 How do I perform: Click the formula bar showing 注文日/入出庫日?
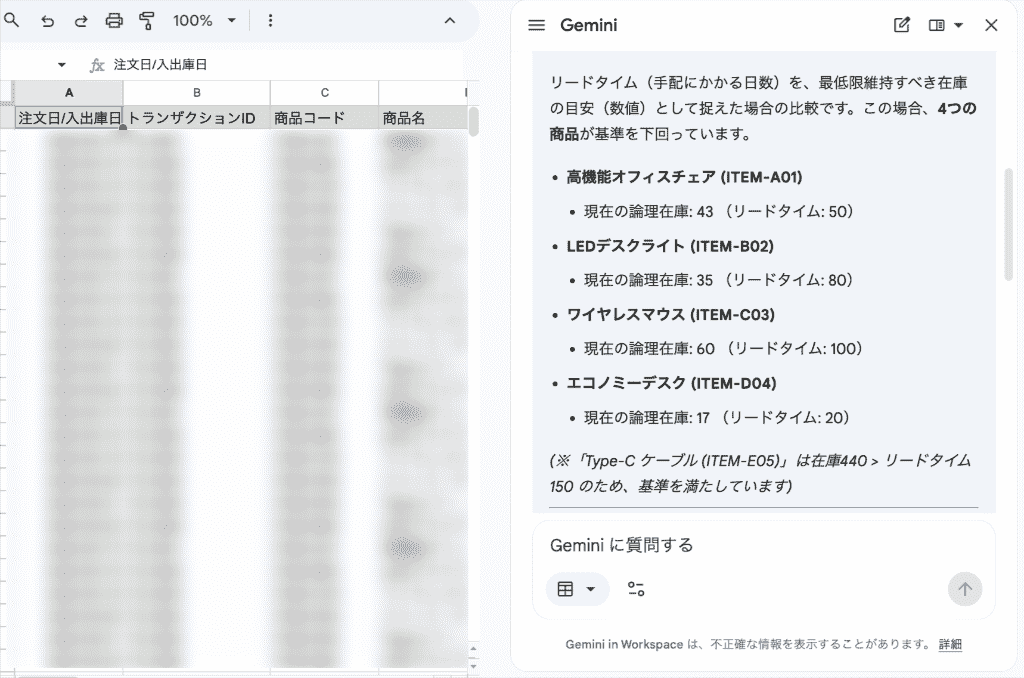point(287,65)
